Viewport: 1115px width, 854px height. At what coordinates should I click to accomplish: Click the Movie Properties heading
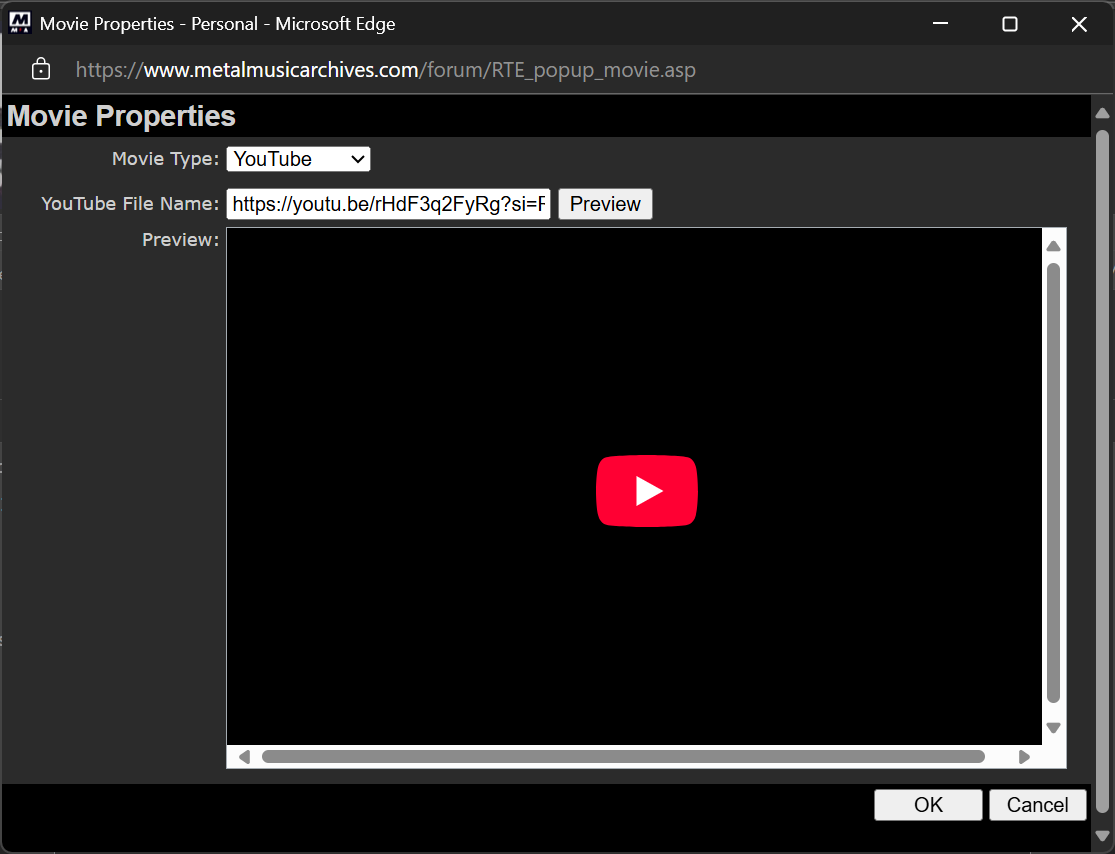(121, 116)
